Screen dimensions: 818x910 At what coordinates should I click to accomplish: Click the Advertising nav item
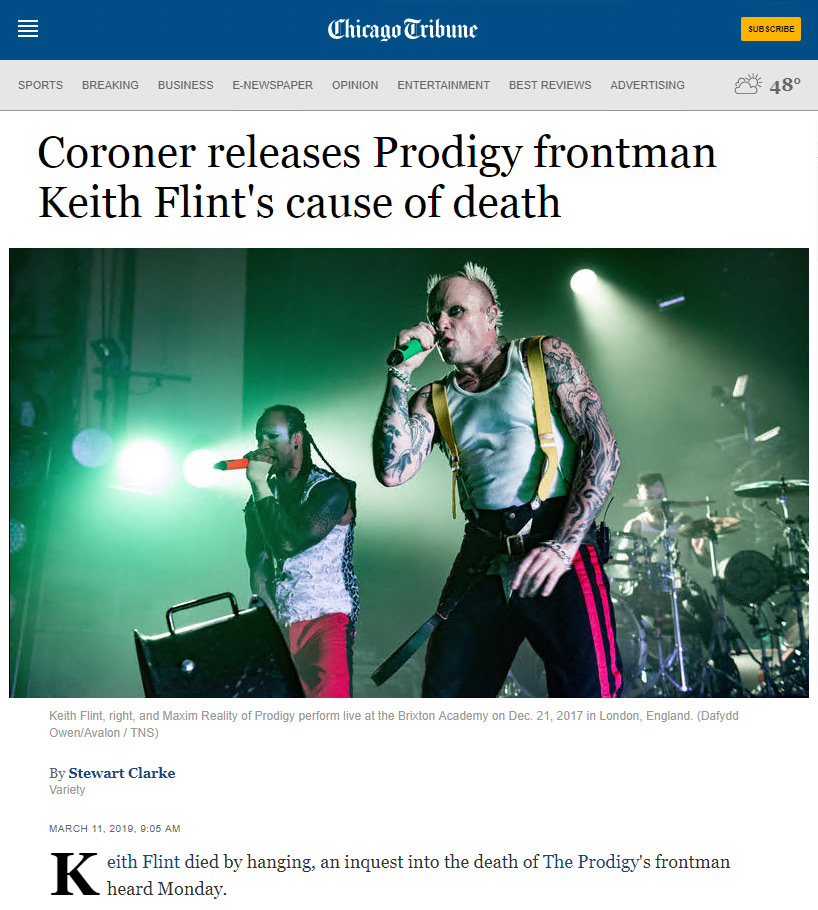647,85
